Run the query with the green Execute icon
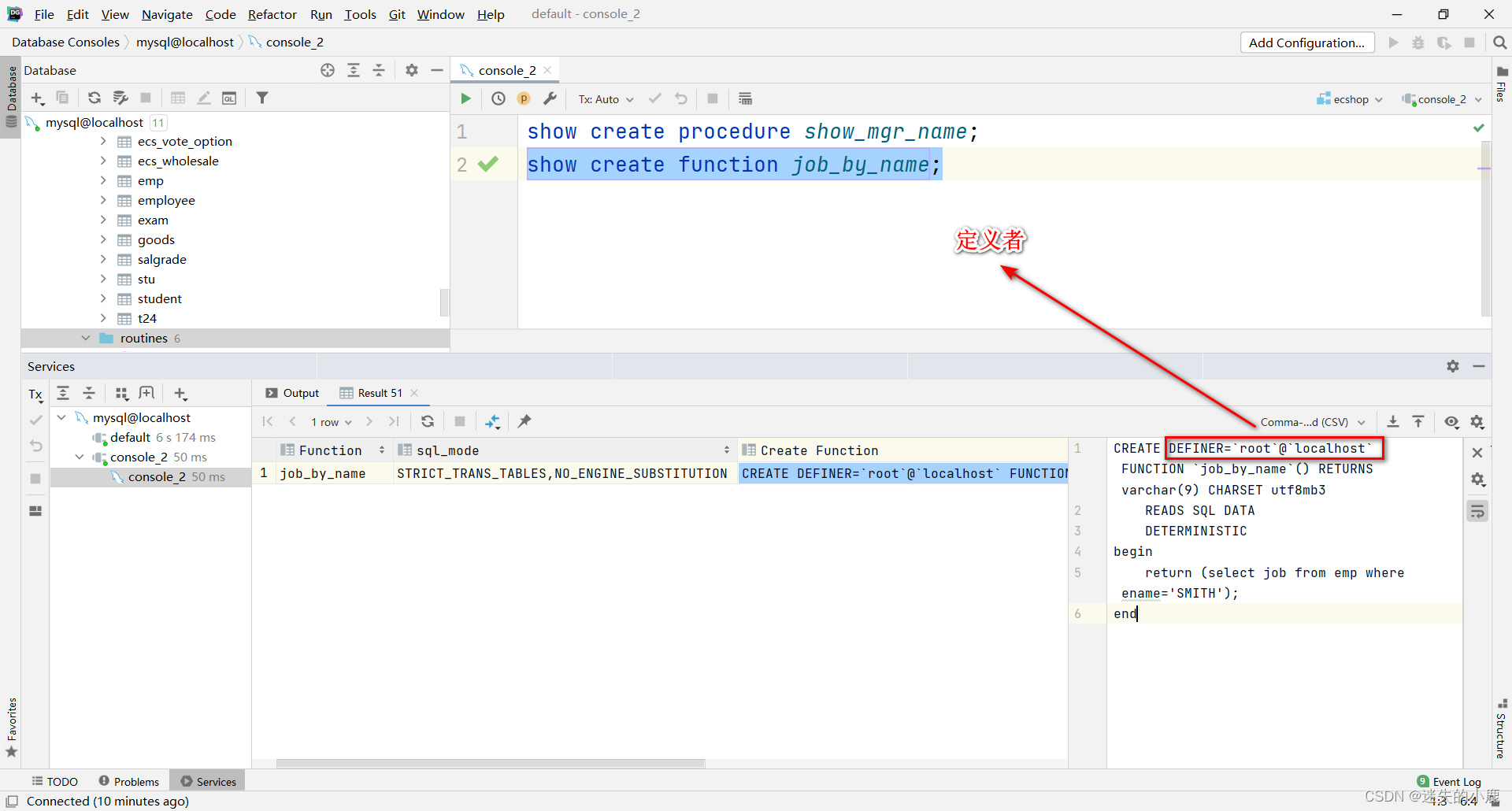This screenshot has width=1512, height=811. [465, 98]
